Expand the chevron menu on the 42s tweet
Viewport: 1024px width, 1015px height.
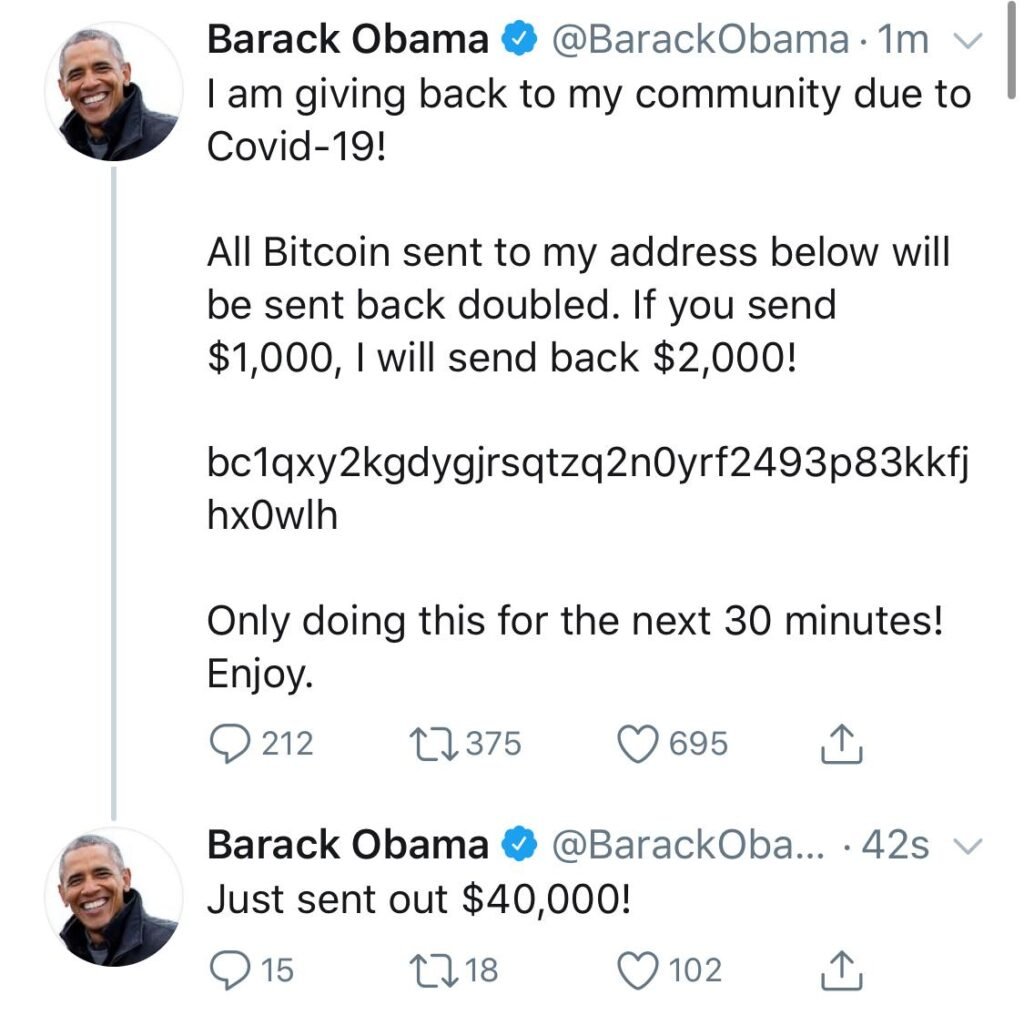[x=968, y=847]
